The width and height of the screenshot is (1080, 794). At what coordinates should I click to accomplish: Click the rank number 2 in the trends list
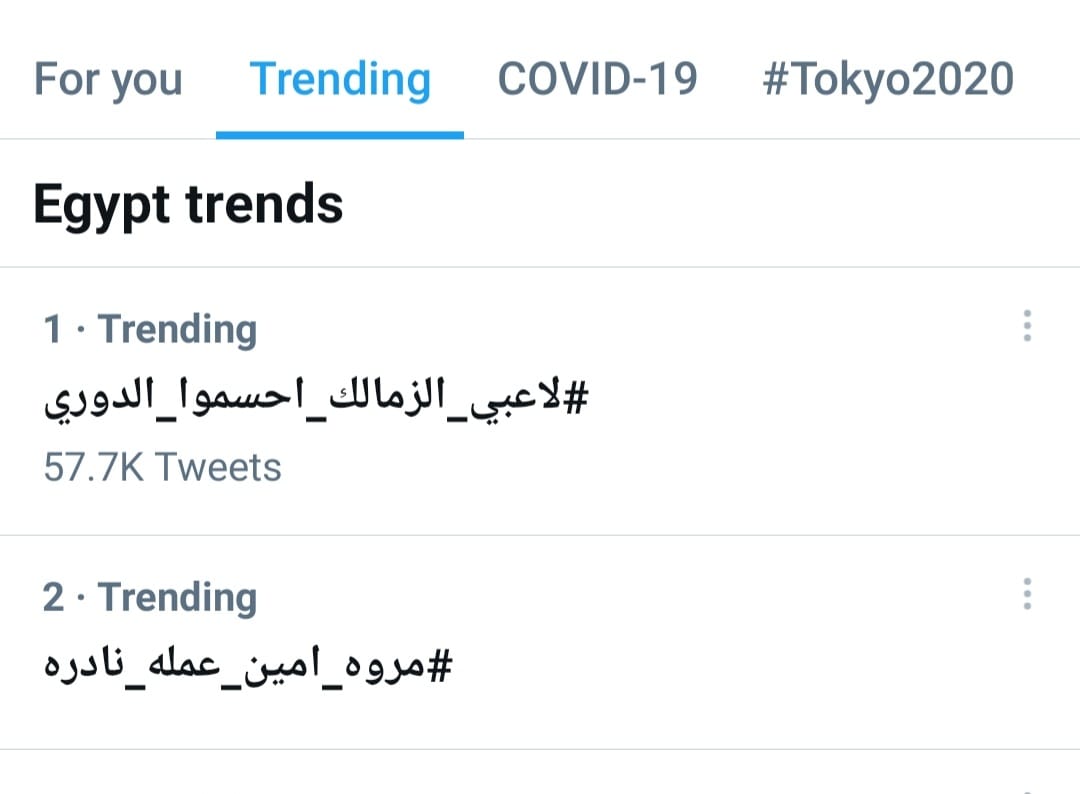(54, 597)
